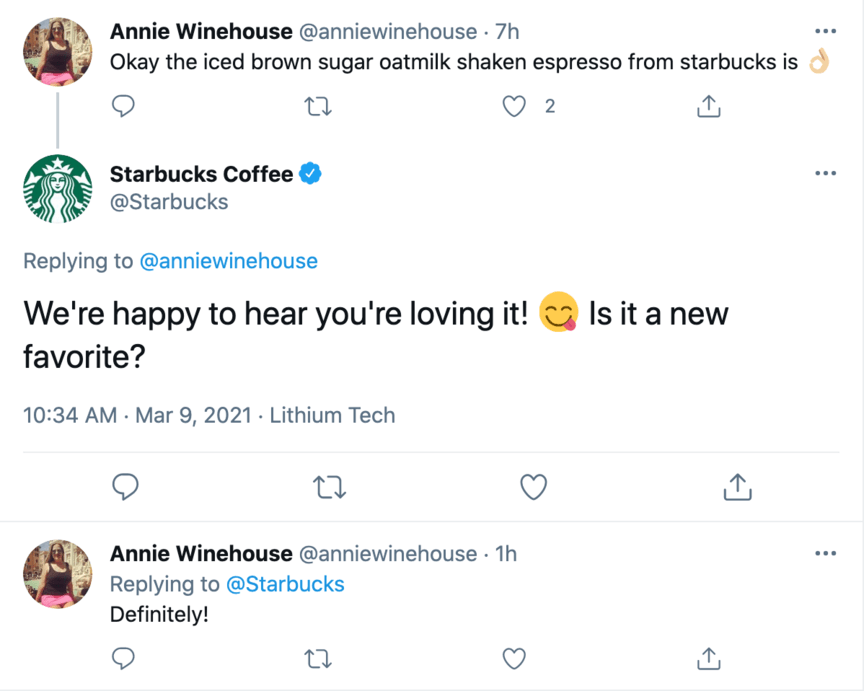Click the share icon on Starbucks' reply
Screen dimensions: 864x691
[737, 487]
